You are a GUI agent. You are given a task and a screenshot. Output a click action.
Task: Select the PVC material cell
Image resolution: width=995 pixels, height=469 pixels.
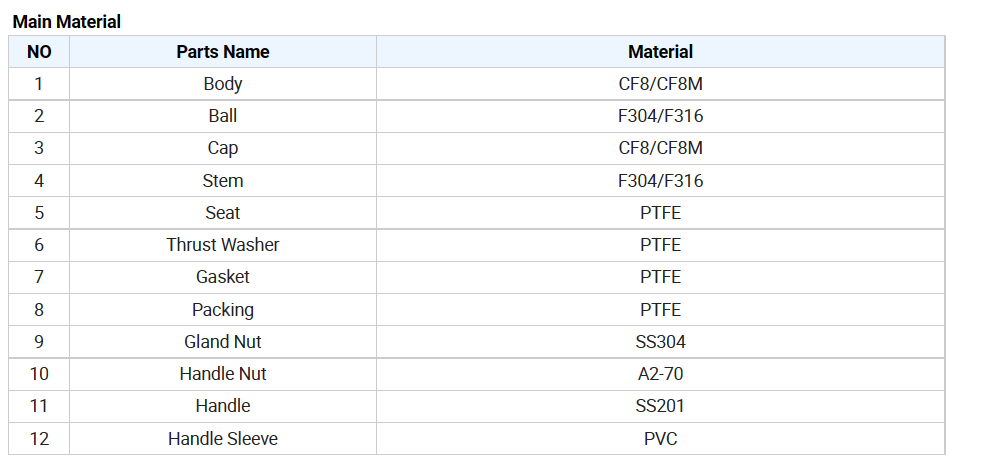coord(661,439)
